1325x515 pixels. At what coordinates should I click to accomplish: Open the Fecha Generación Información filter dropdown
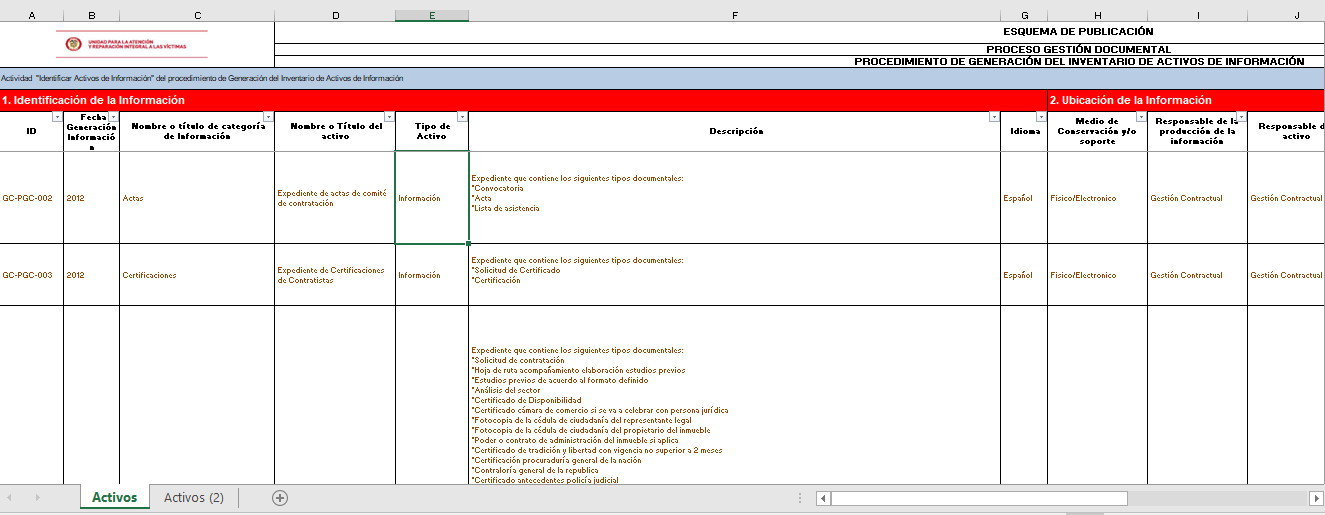(112, 117)
